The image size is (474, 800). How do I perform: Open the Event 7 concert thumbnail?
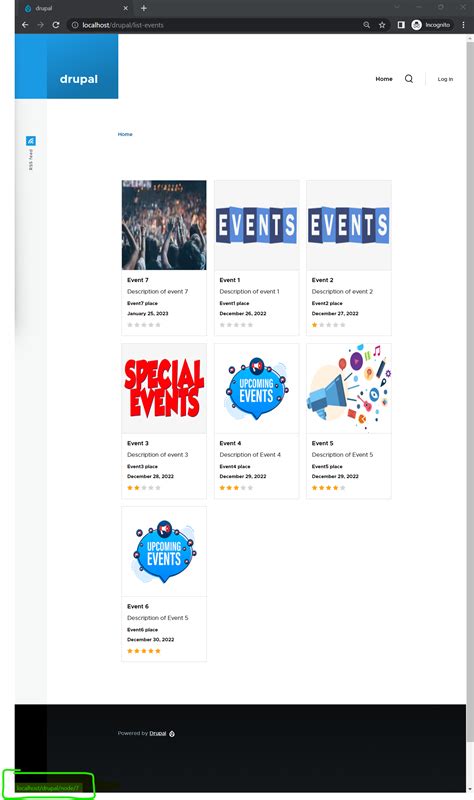coord(164,225)
